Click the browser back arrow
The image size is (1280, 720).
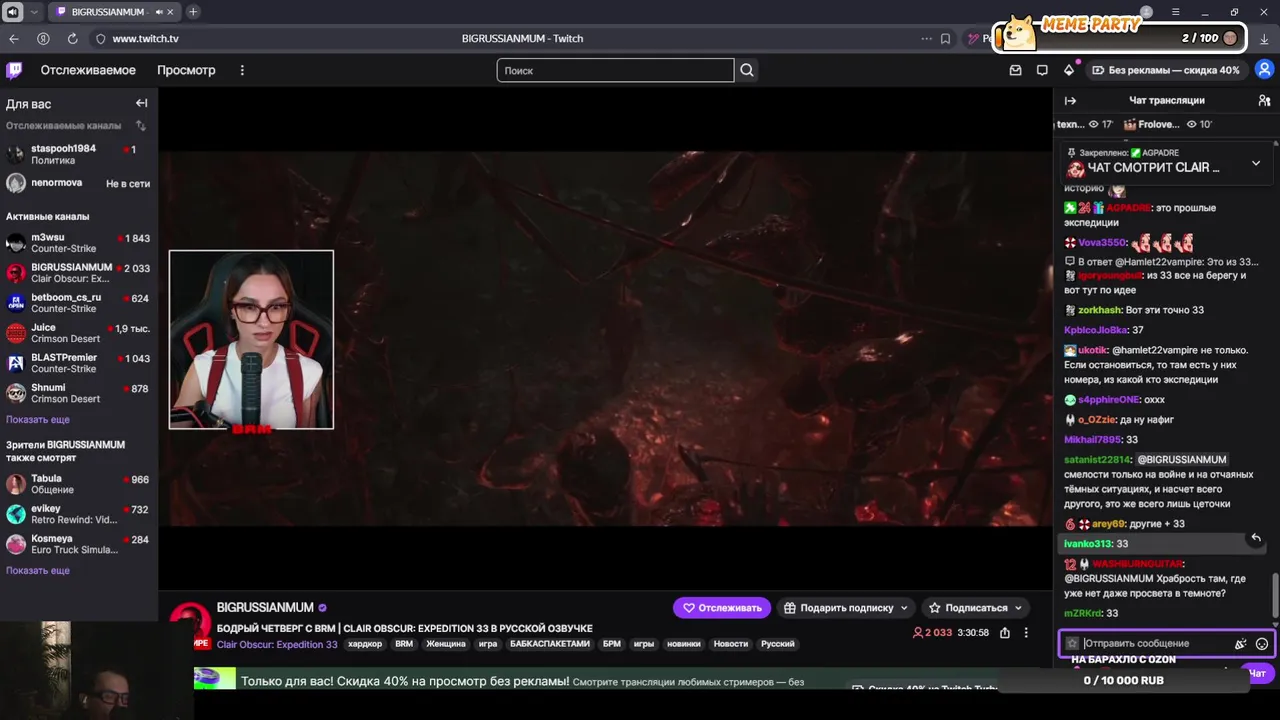click(14, 38)
